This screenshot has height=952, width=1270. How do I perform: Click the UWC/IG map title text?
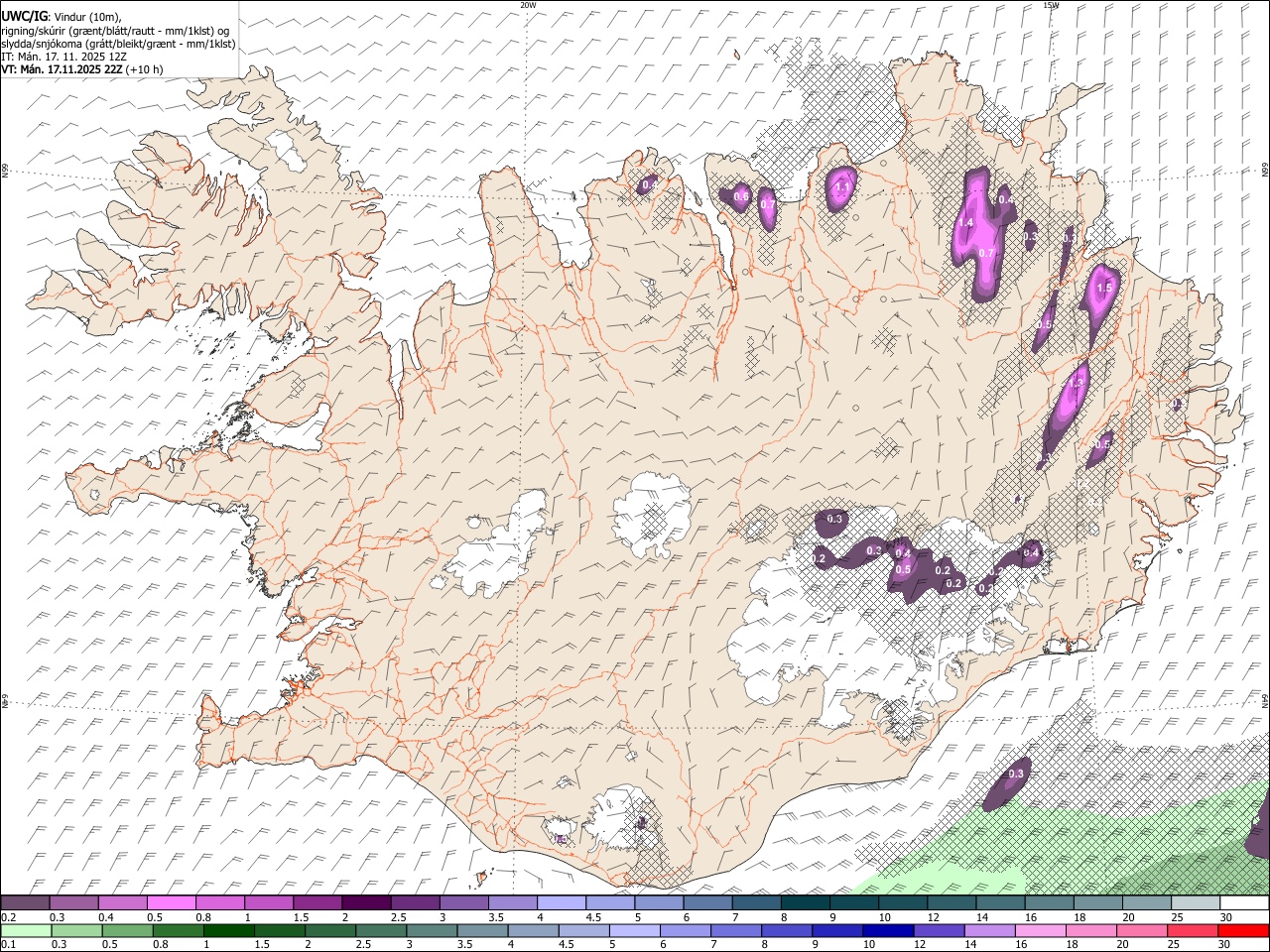[x=62, y=17]
